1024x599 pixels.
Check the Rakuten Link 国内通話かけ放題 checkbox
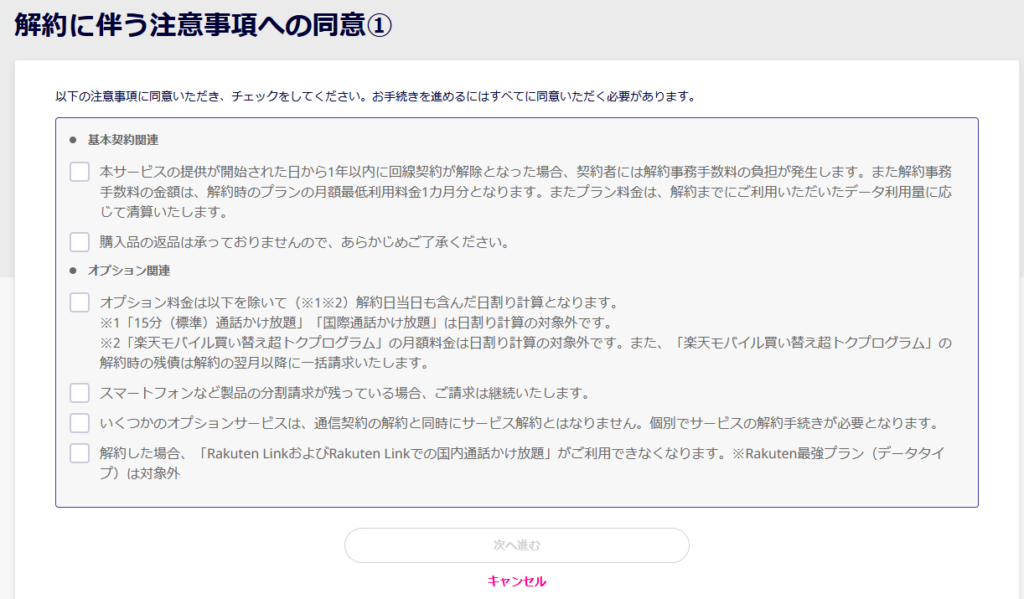80,453
